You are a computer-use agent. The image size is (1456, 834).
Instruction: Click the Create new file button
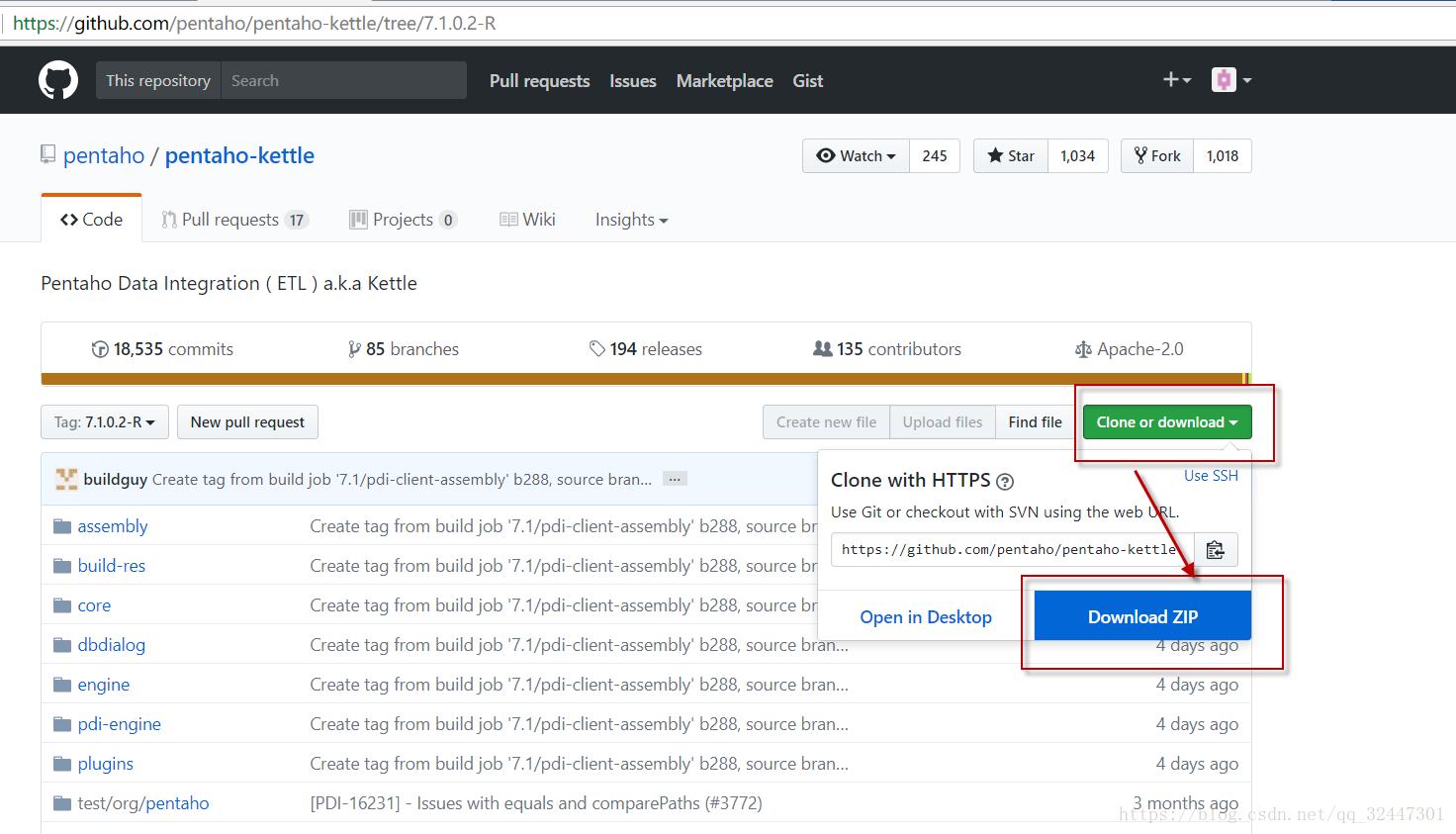coord(826,422)
